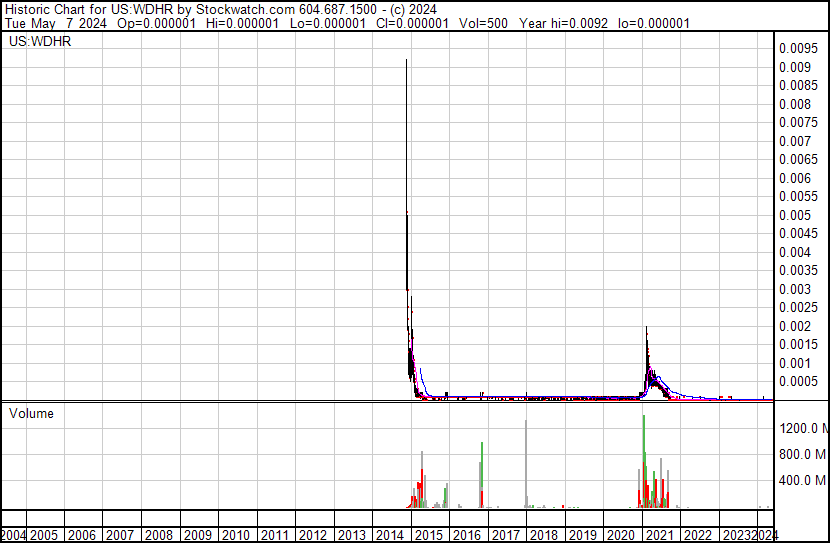Select the 0.003 price axis label
Screen dimensions: 830x543
coord(795,289)
